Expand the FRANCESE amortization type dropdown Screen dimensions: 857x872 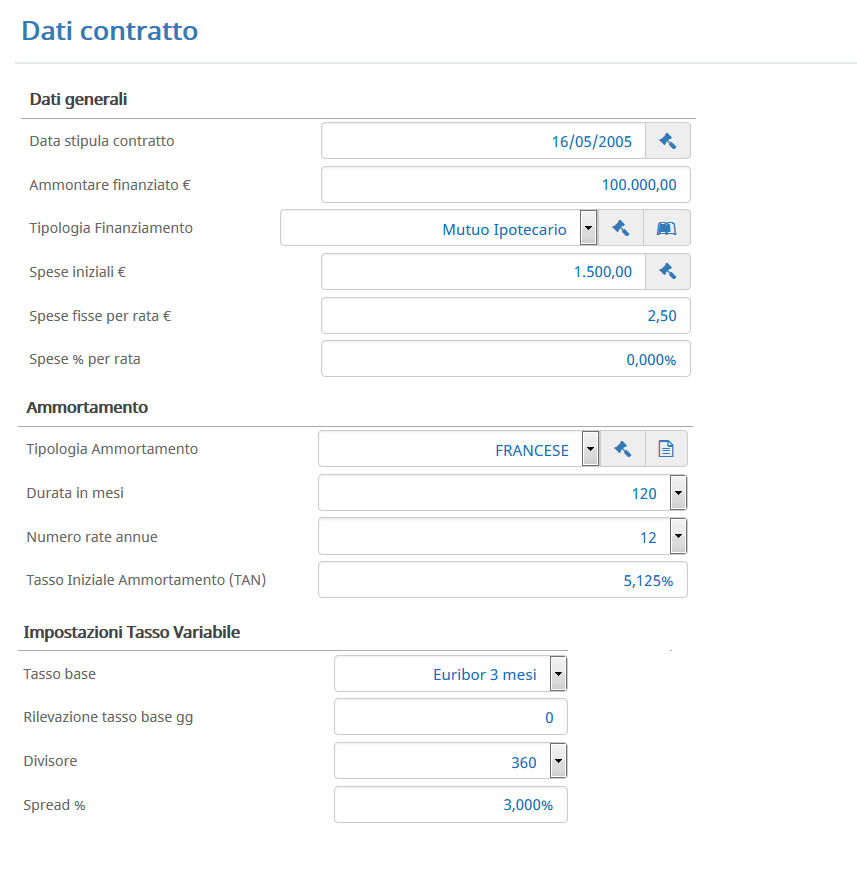(x=591, y=448)
